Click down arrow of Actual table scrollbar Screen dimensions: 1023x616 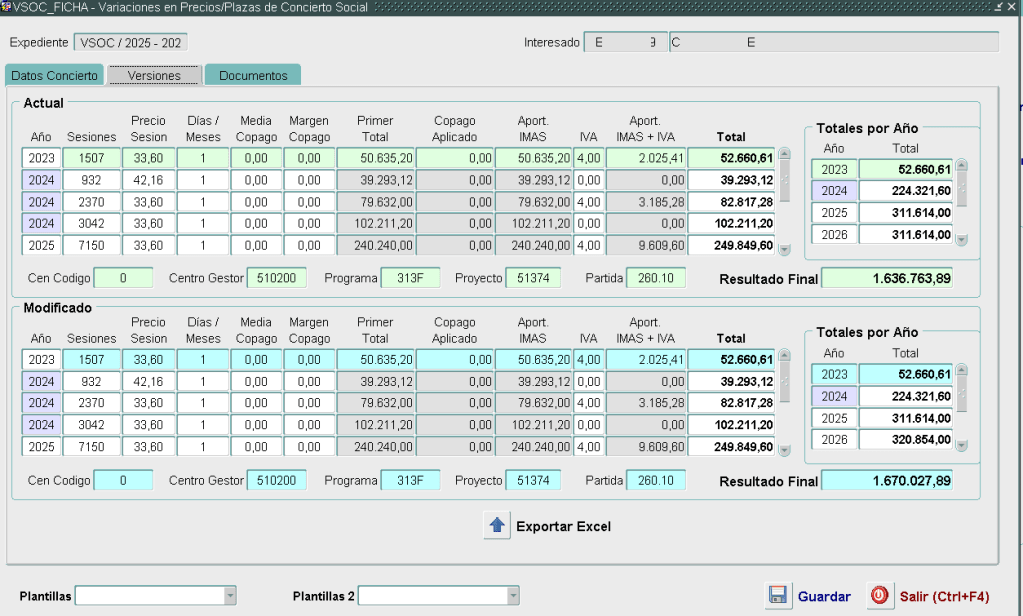[784, 250]
